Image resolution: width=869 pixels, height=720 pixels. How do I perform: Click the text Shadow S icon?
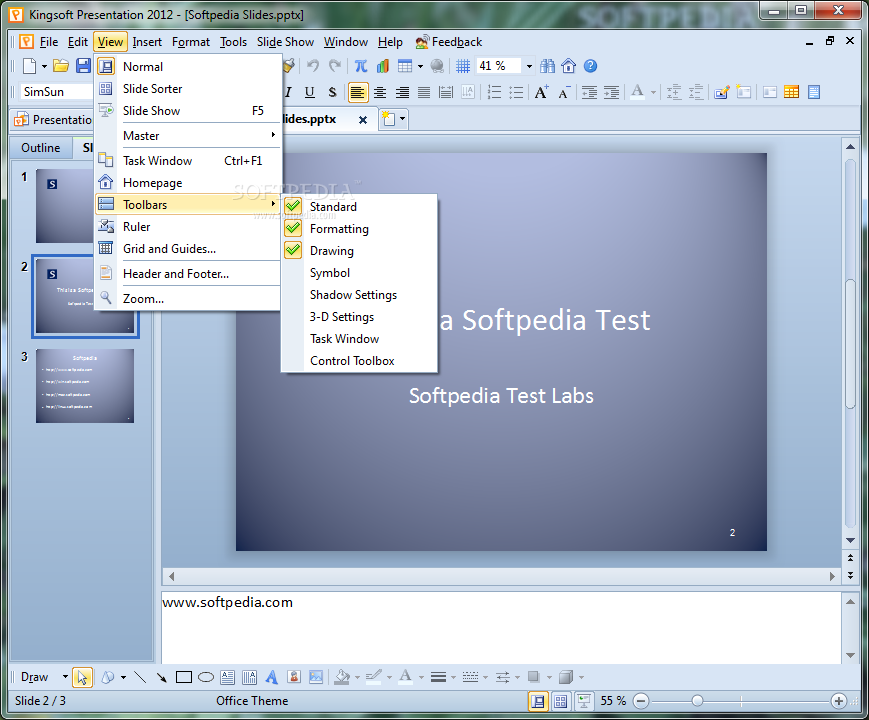coord(332,92)
